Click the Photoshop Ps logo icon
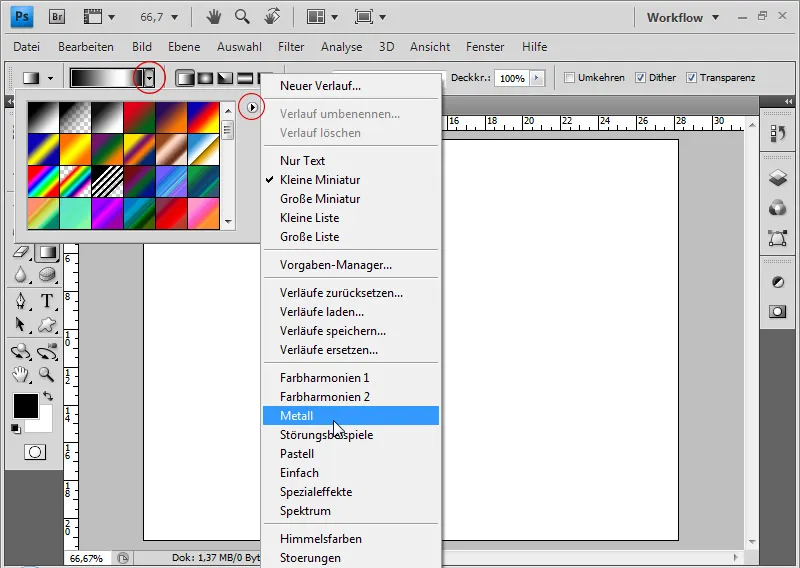Image resolution: width=800 pixels, height=568 pixels. pos(22,16)
